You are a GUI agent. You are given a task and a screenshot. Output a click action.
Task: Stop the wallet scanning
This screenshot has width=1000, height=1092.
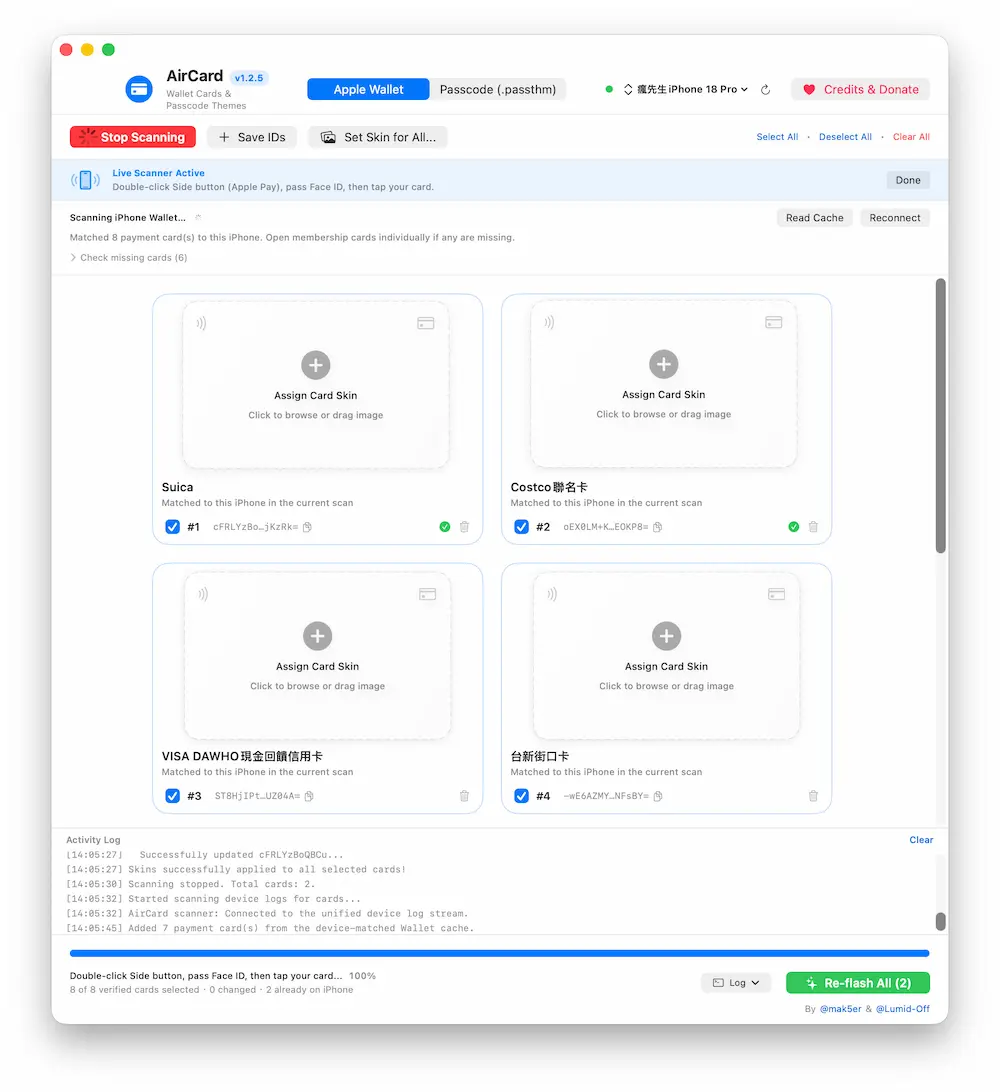132,137
